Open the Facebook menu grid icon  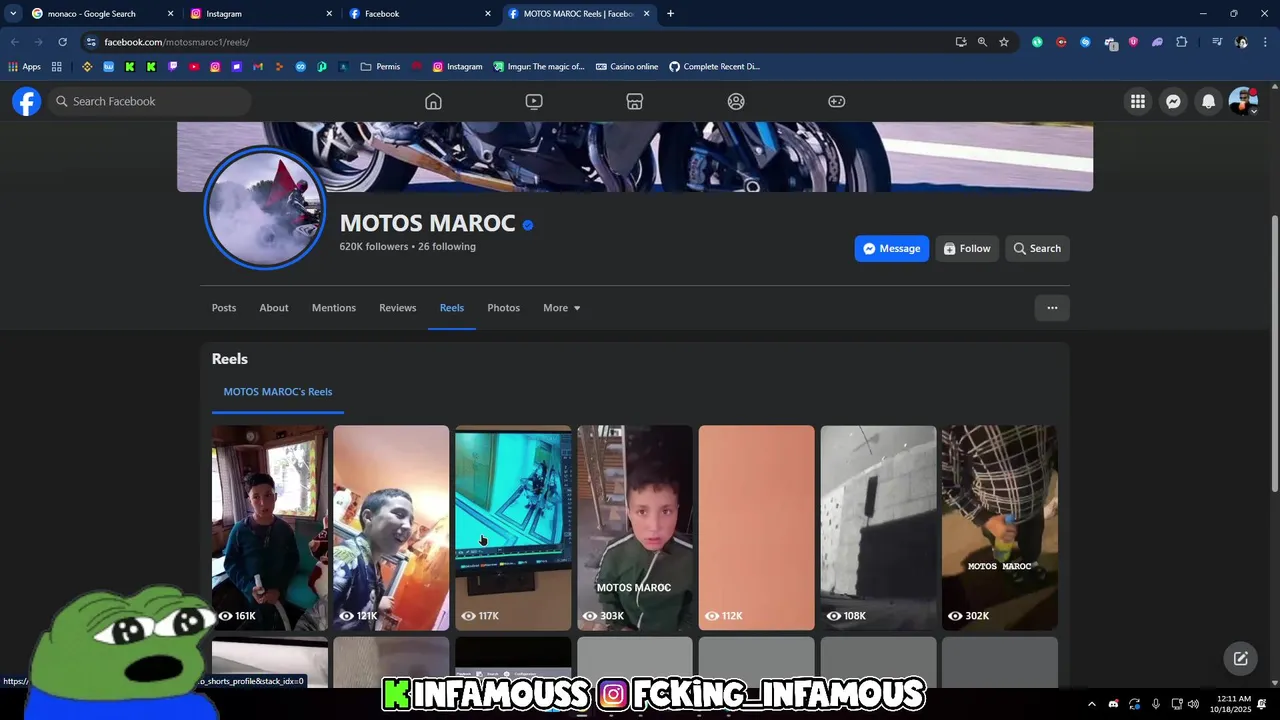[x=1138, y=101]
